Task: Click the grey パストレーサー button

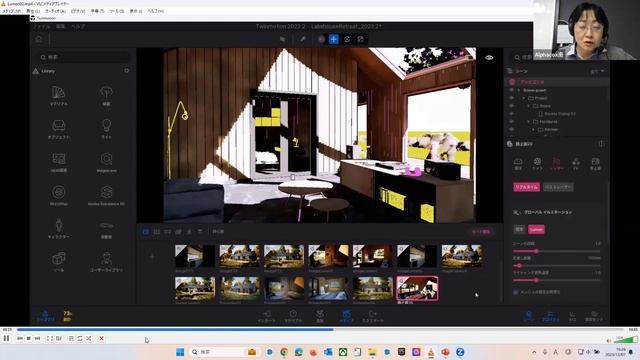Action: tap(558, 187)
